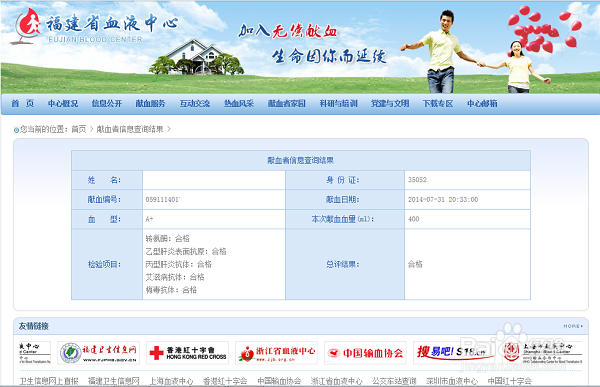Open the 党建与文明 menu item
The image size is (600, 387).
[x=390, y=103]
